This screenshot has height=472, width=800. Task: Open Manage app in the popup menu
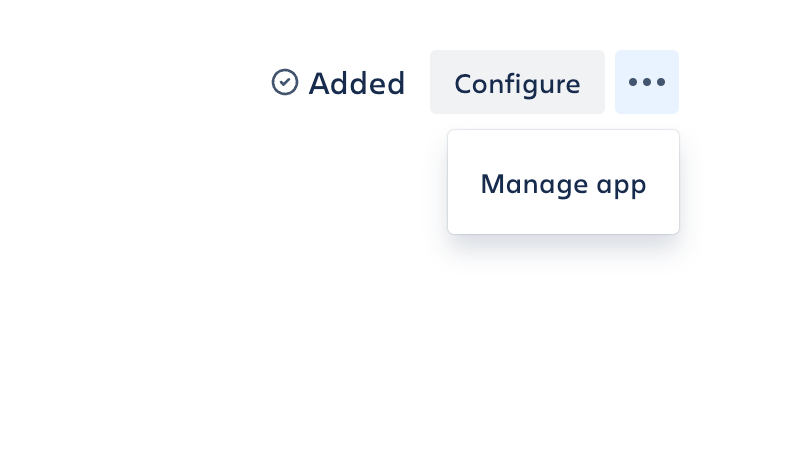point(563,182)
